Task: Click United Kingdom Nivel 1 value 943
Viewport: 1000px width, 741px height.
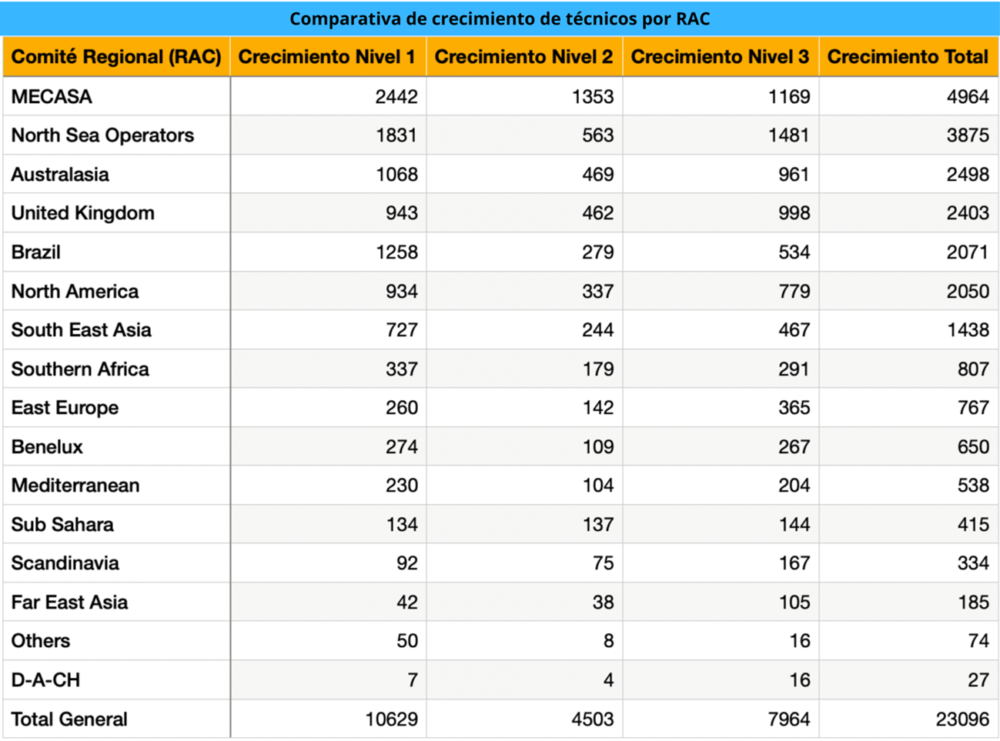Action: [x=402, y=213]
